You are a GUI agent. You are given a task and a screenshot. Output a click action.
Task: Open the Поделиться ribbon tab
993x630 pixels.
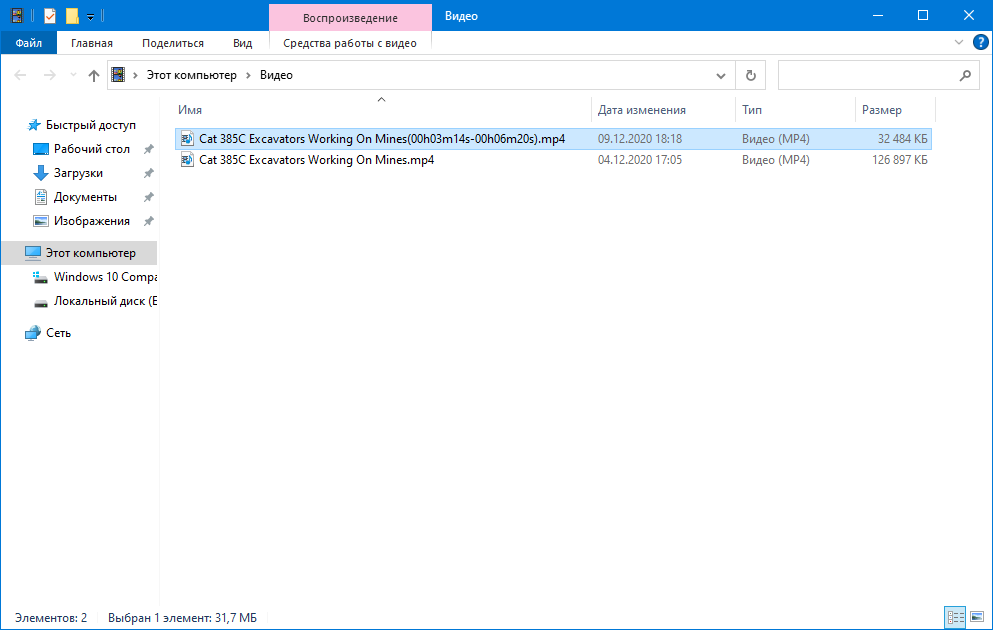point(173,43)
